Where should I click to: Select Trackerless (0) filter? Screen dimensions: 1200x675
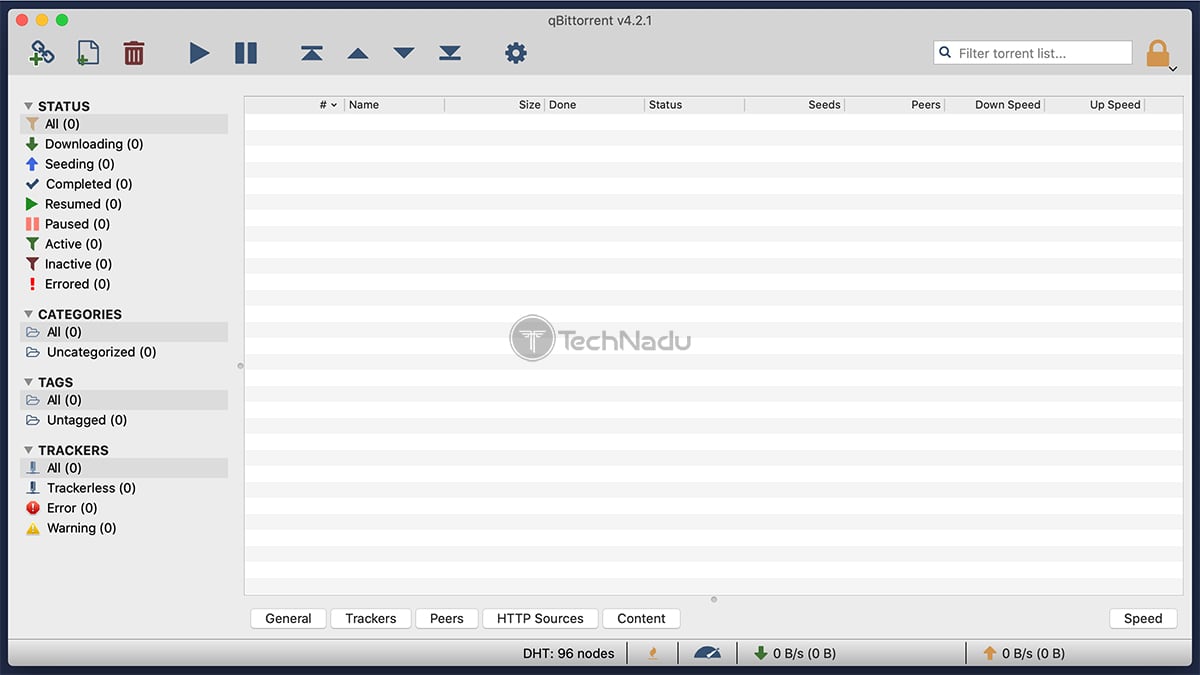pos(124,488)
